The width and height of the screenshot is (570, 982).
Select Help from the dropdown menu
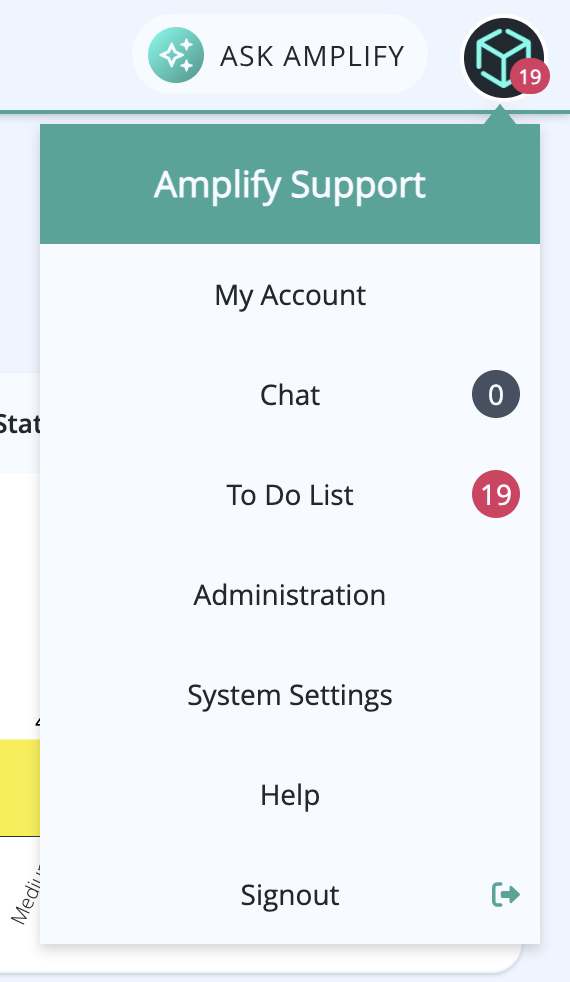(x=290, y=795)
